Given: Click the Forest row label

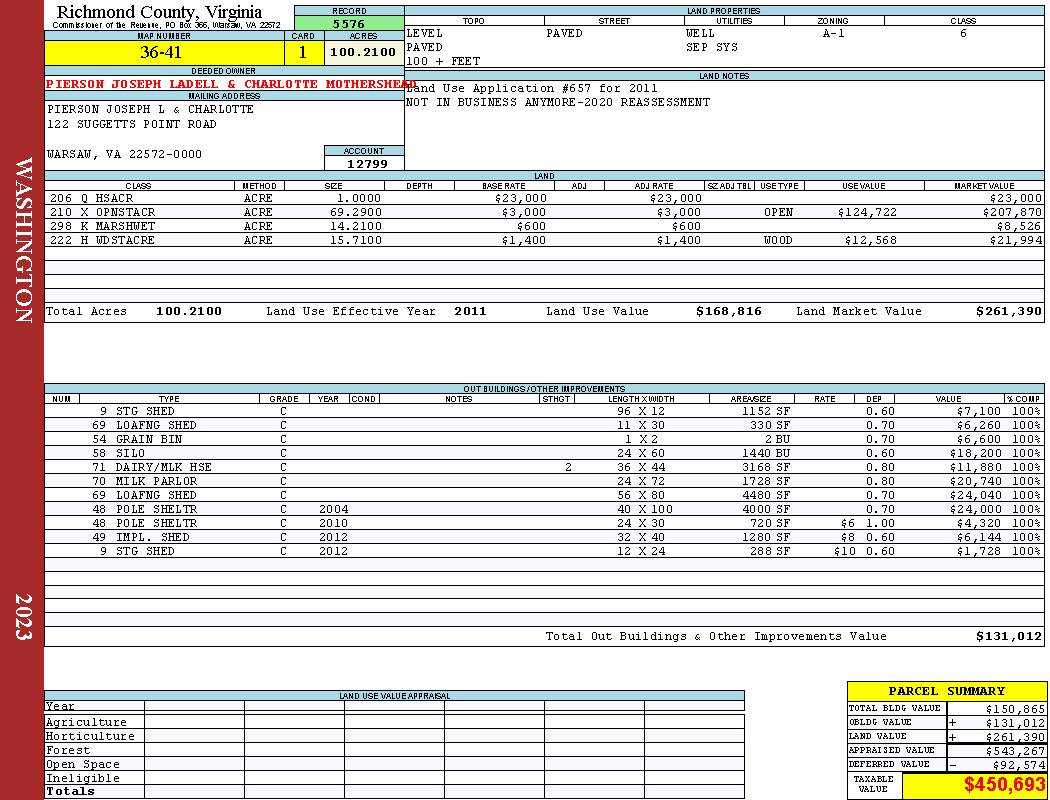Looking at the screenshot, I should click(x=68, y=750).
